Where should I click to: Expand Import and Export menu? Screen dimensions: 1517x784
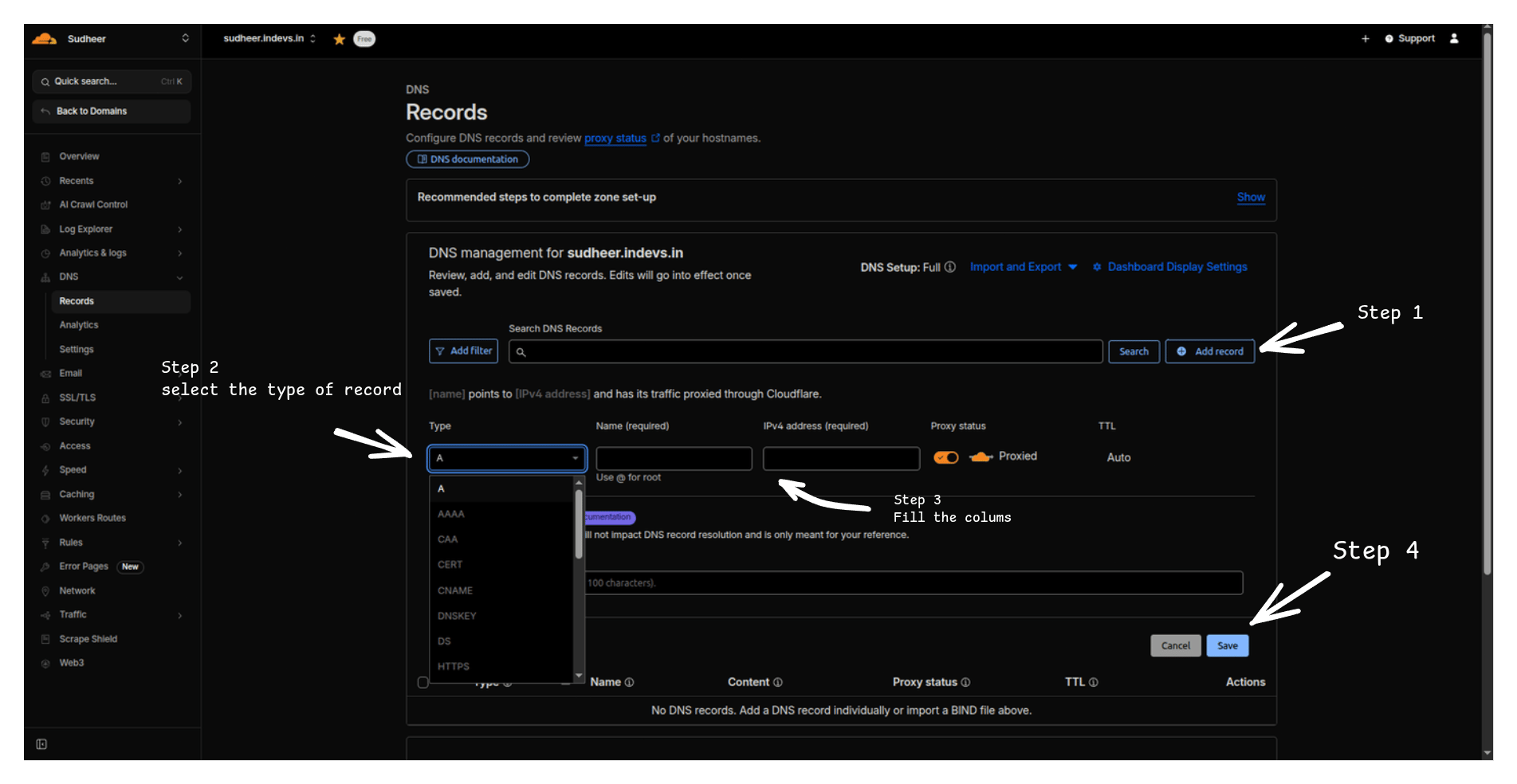coord(1024,267)
